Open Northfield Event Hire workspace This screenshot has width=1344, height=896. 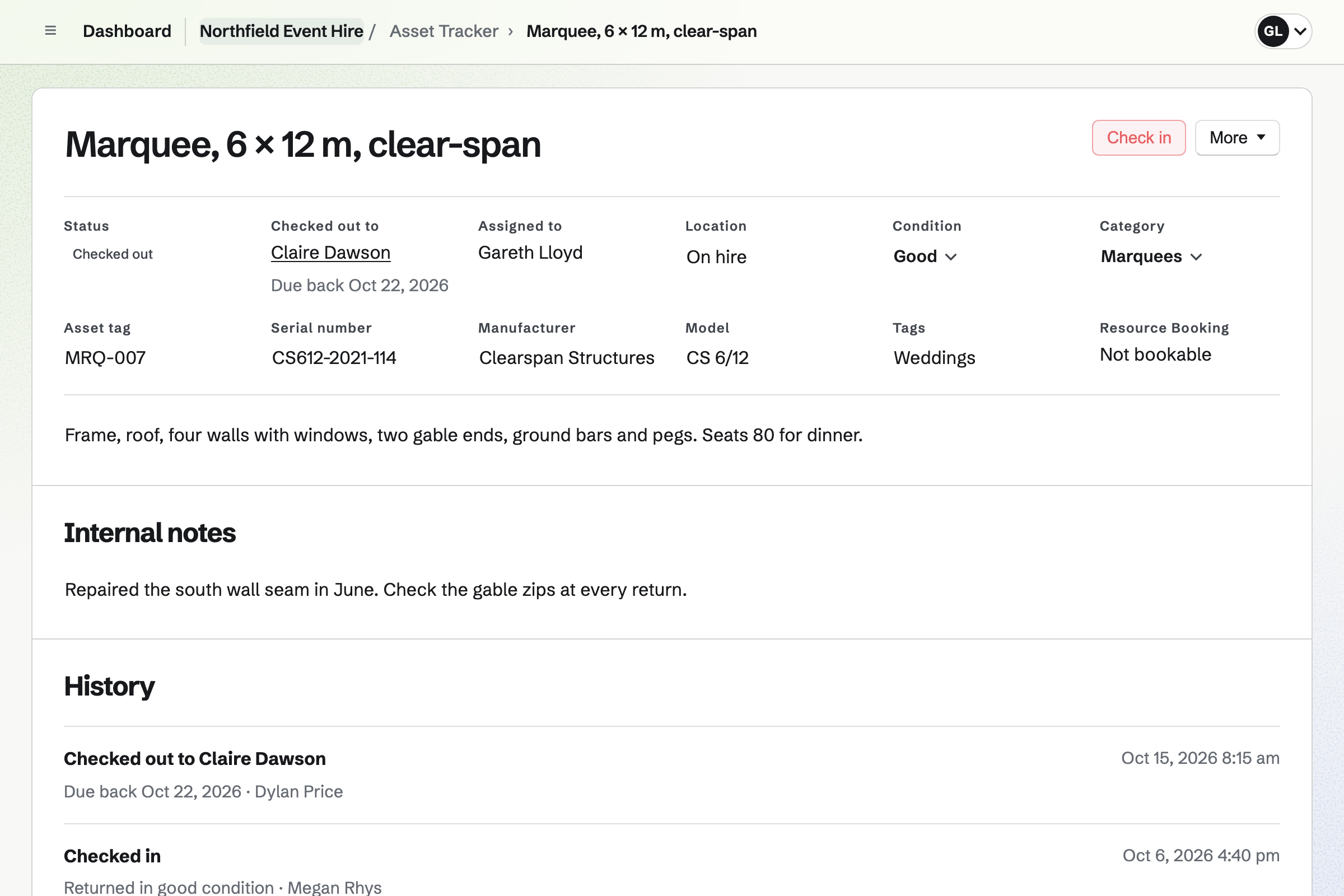pos(281,31)
